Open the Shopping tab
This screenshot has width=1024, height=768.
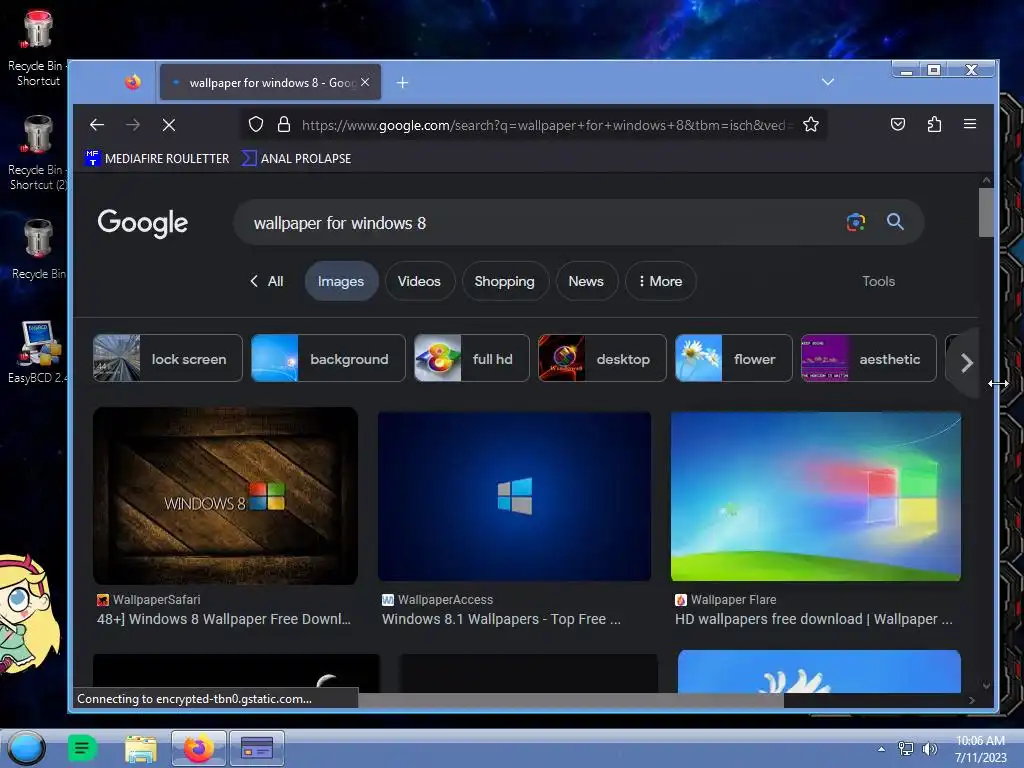tap(505, 281)
